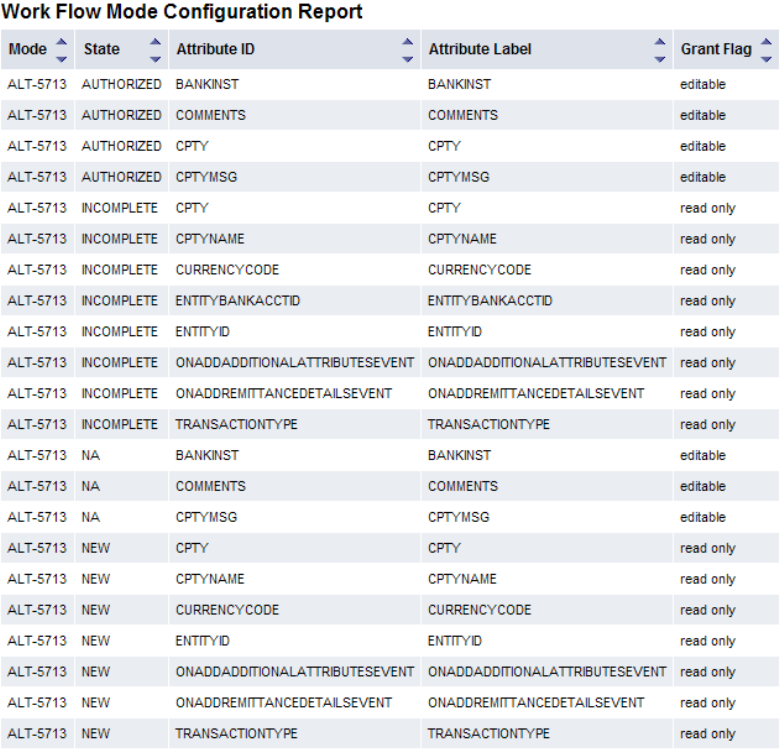Click the last row's TRANSACTIONTYPE Attribute ID
784x752 pixels.
point(236,733)
